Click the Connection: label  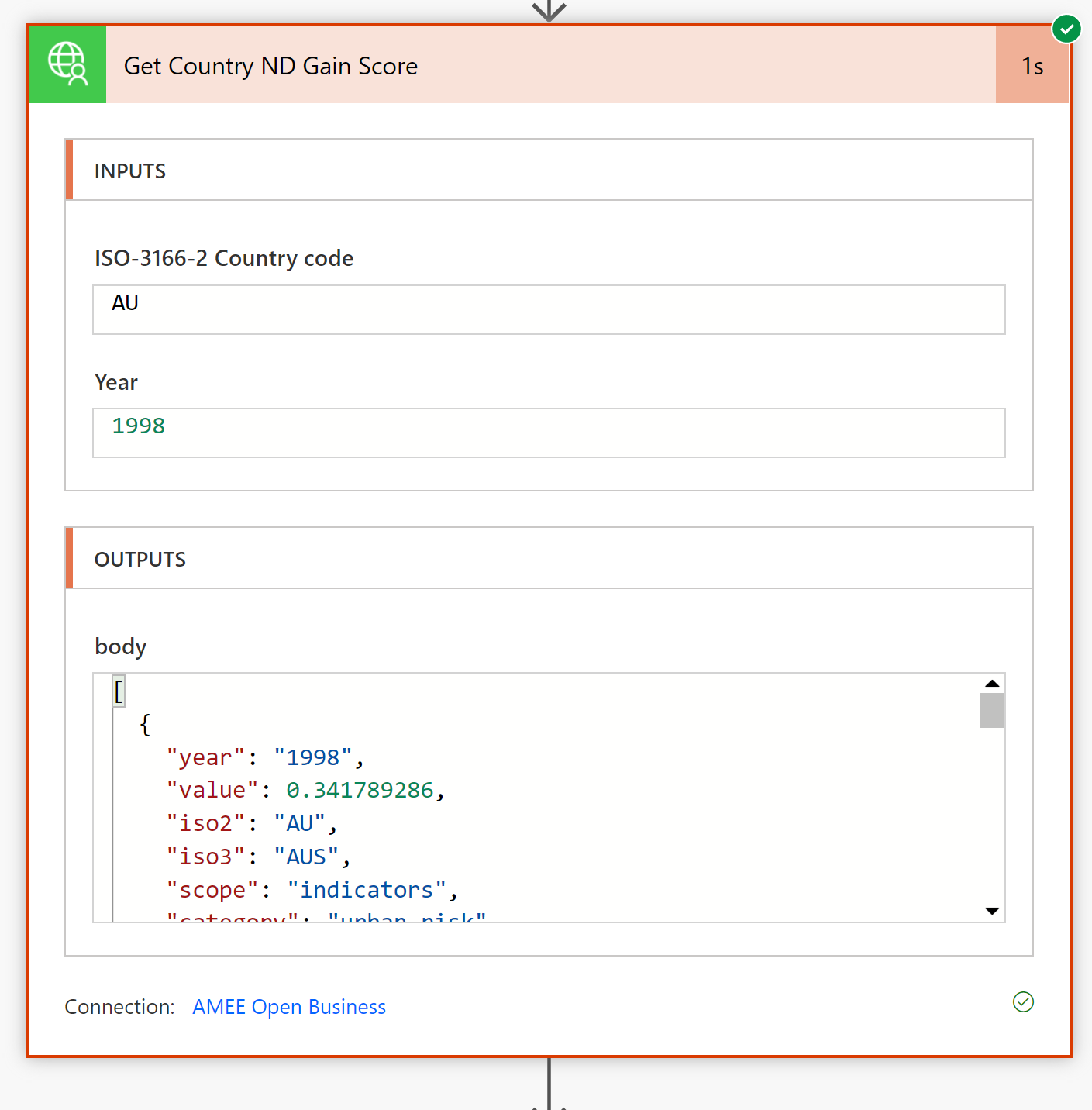click(119, 1006)
